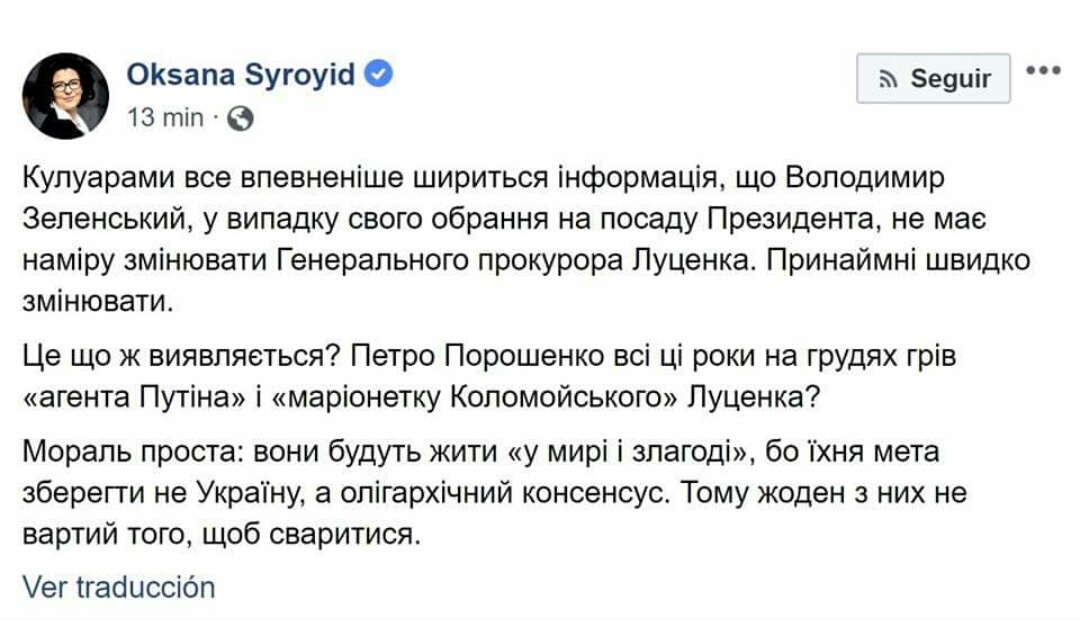This screenshot has width=1080, height=628.
Task: Open the Oksana Syroyid profile name link
Action: [240, 74]
